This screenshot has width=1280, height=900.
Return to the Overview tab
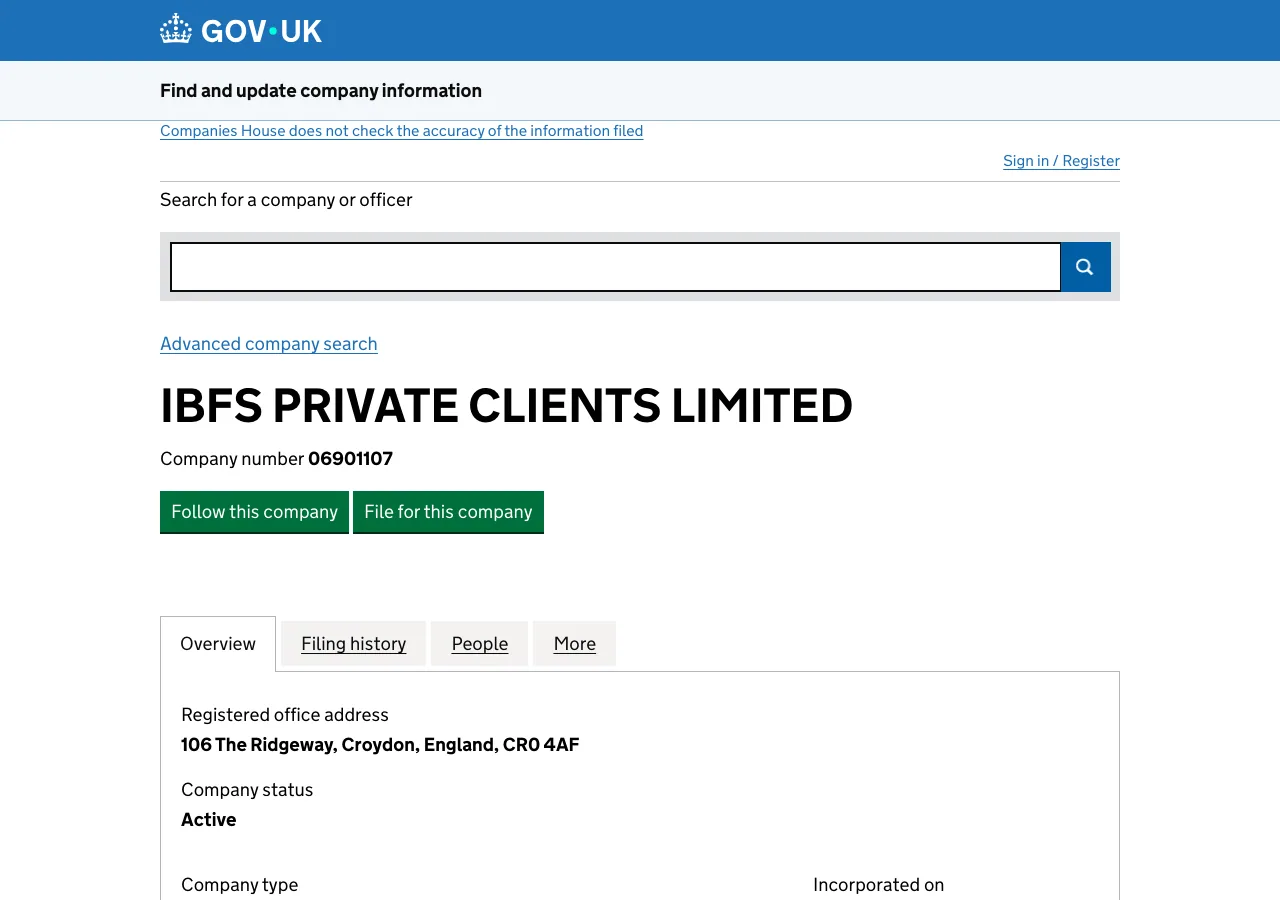pyautogui.click(x=217, y=643)
